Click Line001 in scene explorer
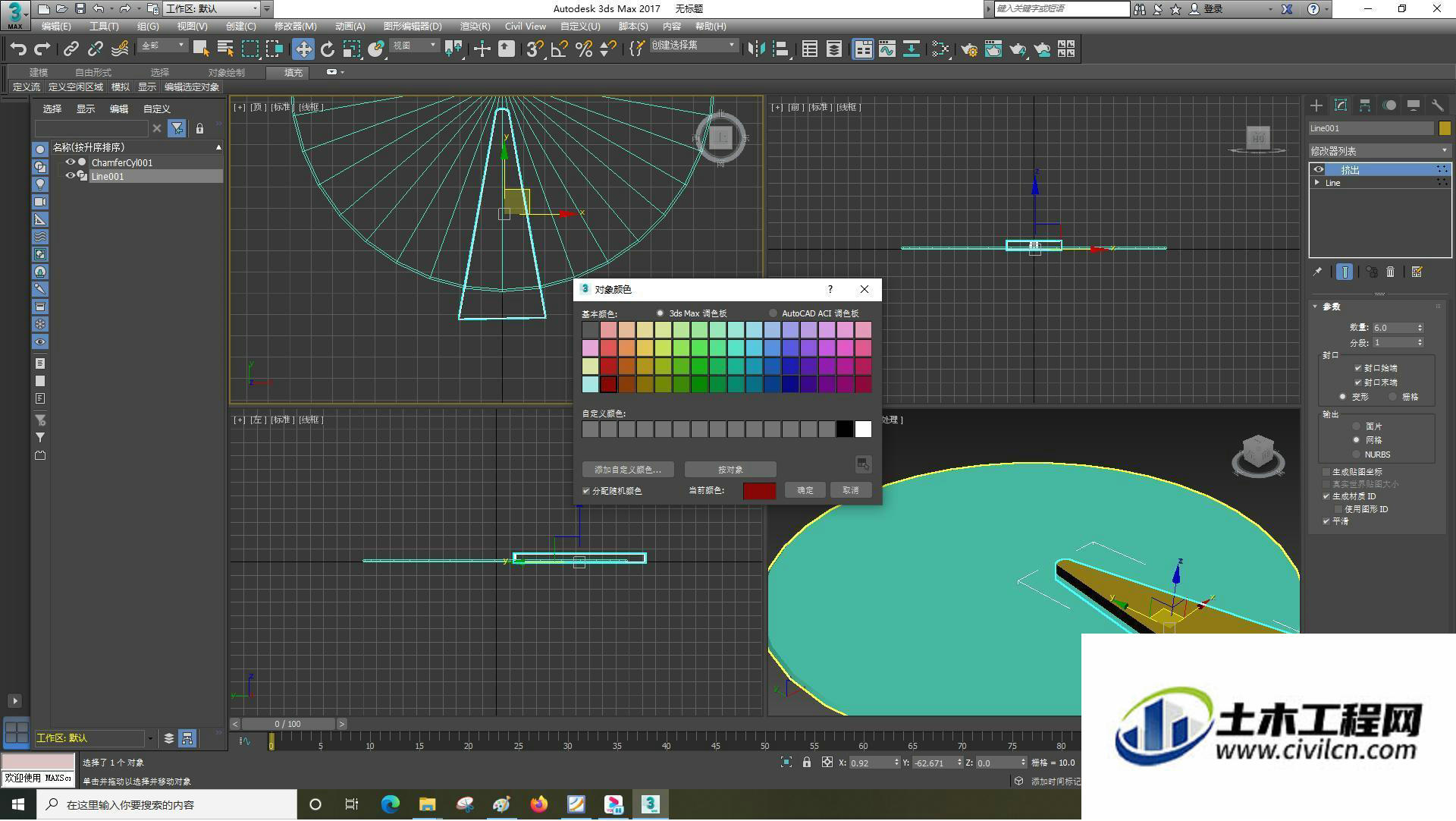This screenshot has height=821, width=1456. [108, 176]
